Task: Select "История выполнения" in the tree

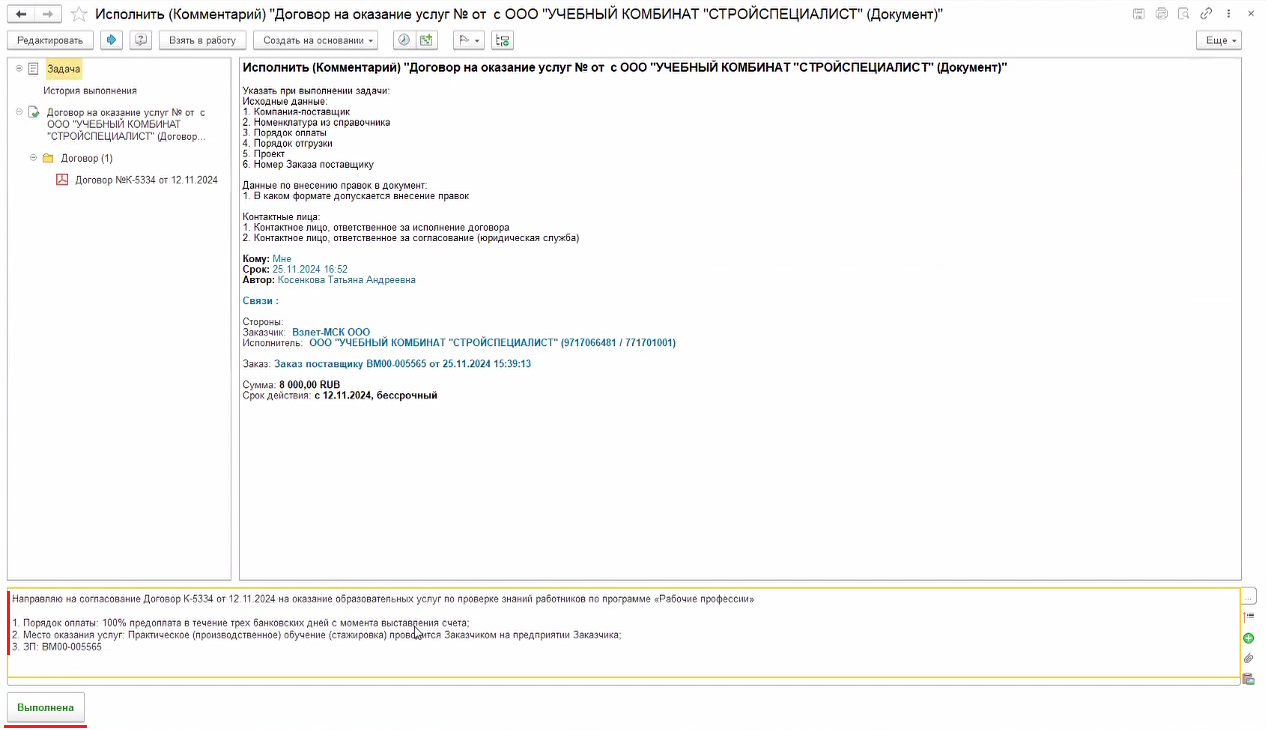Action: 90,90
